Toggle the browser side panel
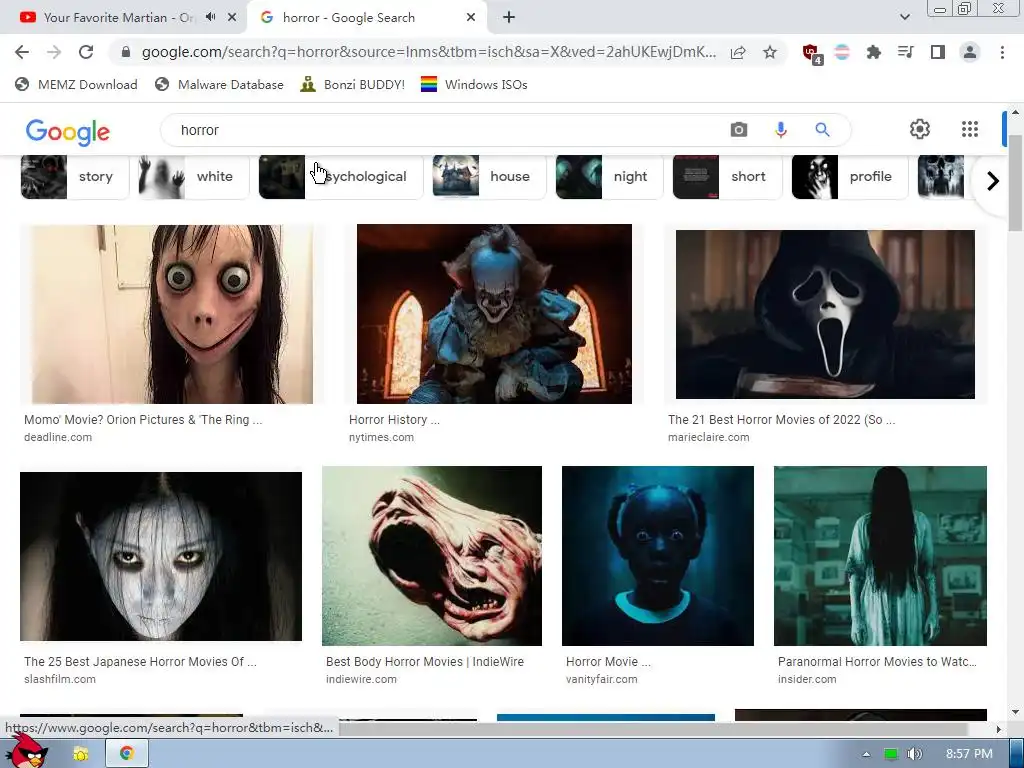The height and width of the screenshot is (768, 1024). (x=937, y=52)
